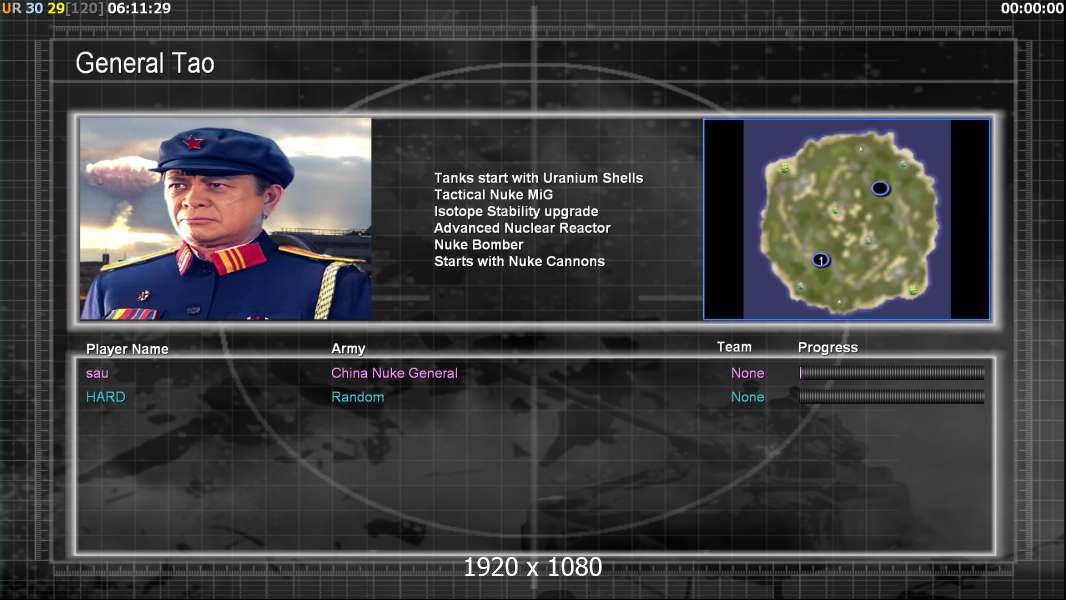Click the 06:11:29 clock overlay
Screen dimensions: 1066x600
coord(139,8)
